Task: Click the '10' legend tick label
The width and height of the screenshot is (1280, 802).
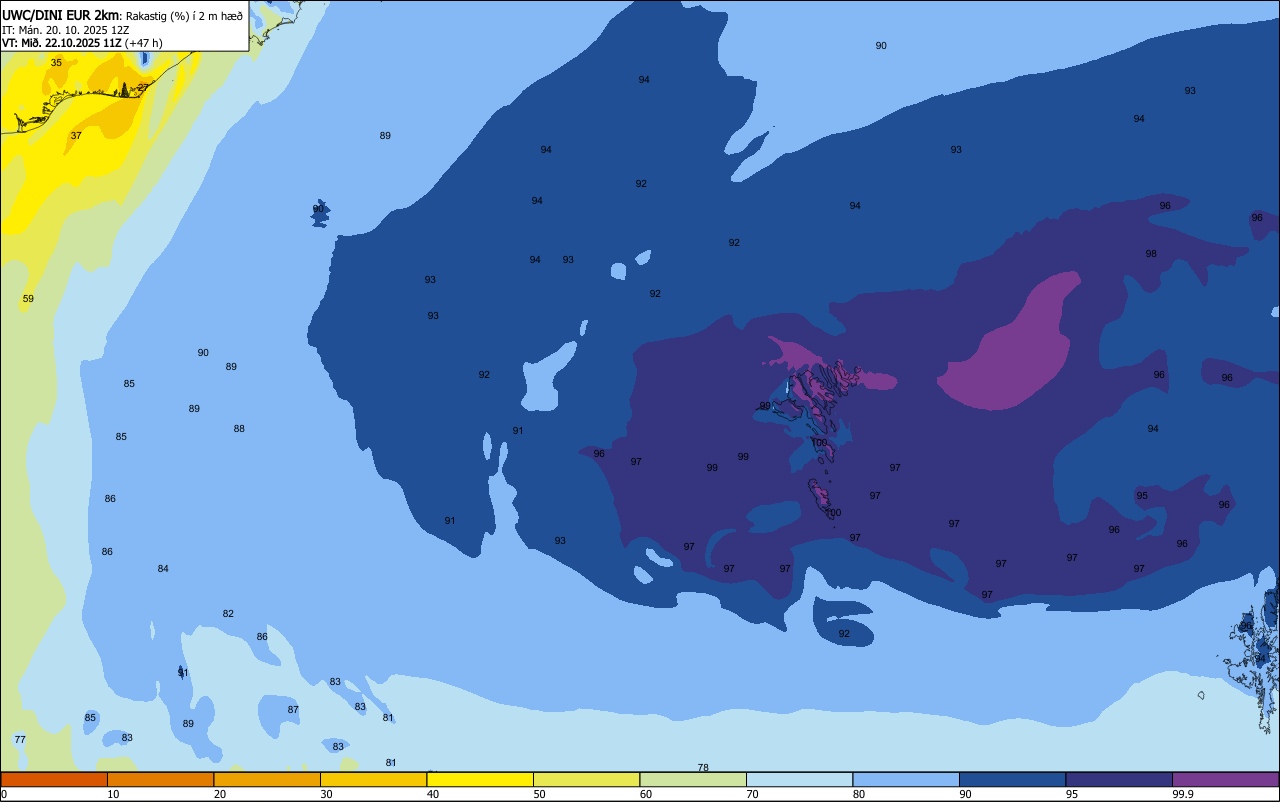Action: [113, 794]
